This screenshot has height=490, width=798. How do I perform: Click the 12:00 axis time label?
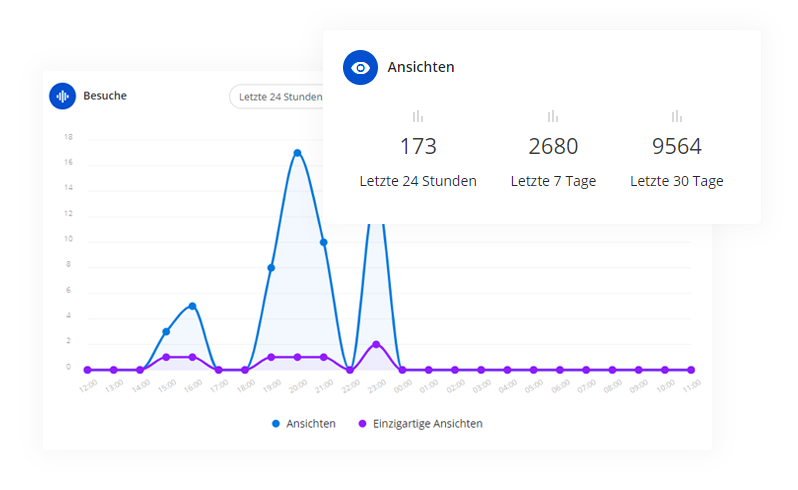pos(88,385)
